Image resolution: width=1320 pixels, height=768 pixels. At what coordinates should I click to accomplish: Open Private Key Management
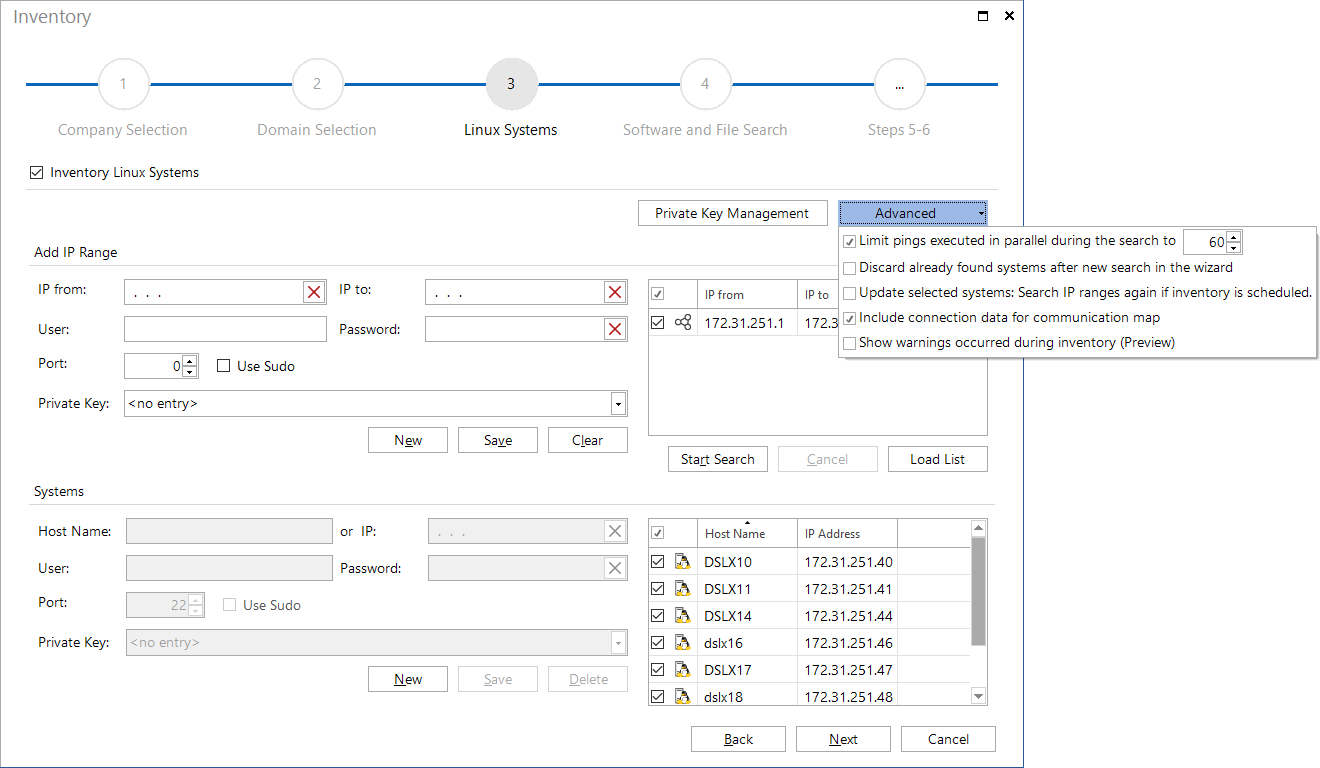pos(732,213)
